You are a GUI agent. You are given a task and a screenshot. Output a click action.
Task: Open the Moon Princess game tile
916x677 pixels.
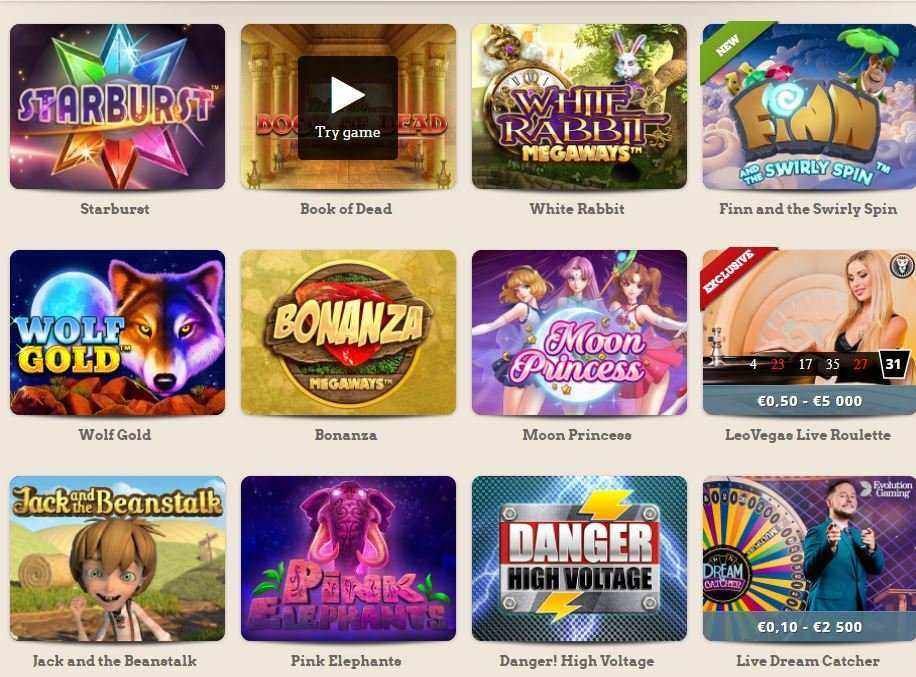(x=580, y=332)
